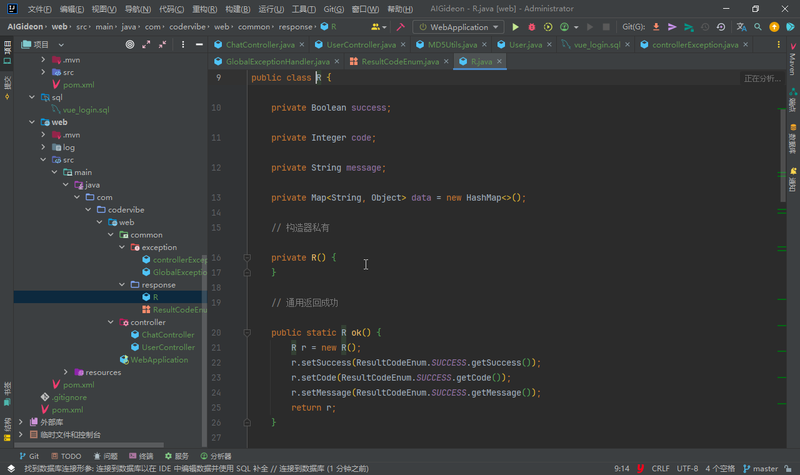Open the 终端 terminal tool window

[141, 456]
